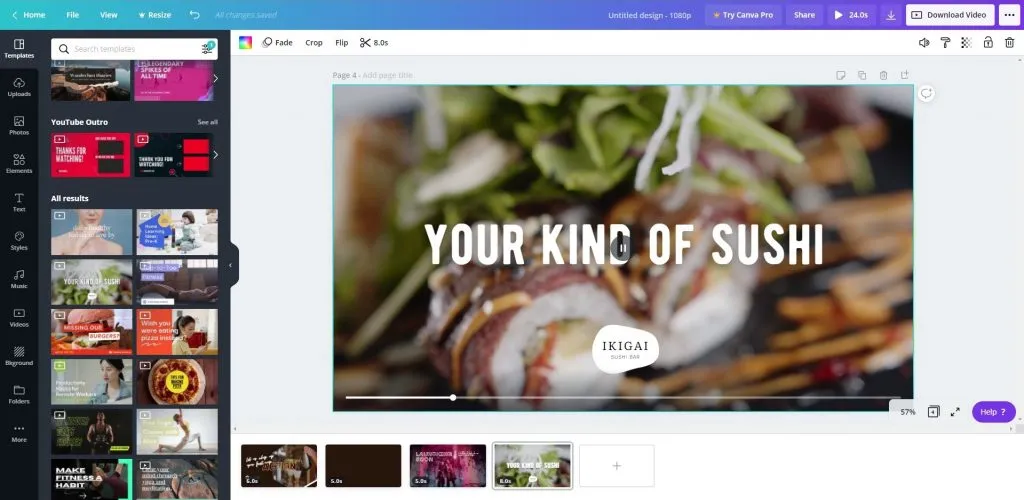Select the Launching Soon page thumbnail
The height and width of the screenshot is (500, 1024).
pyautogui.click(x=448, y=465)
